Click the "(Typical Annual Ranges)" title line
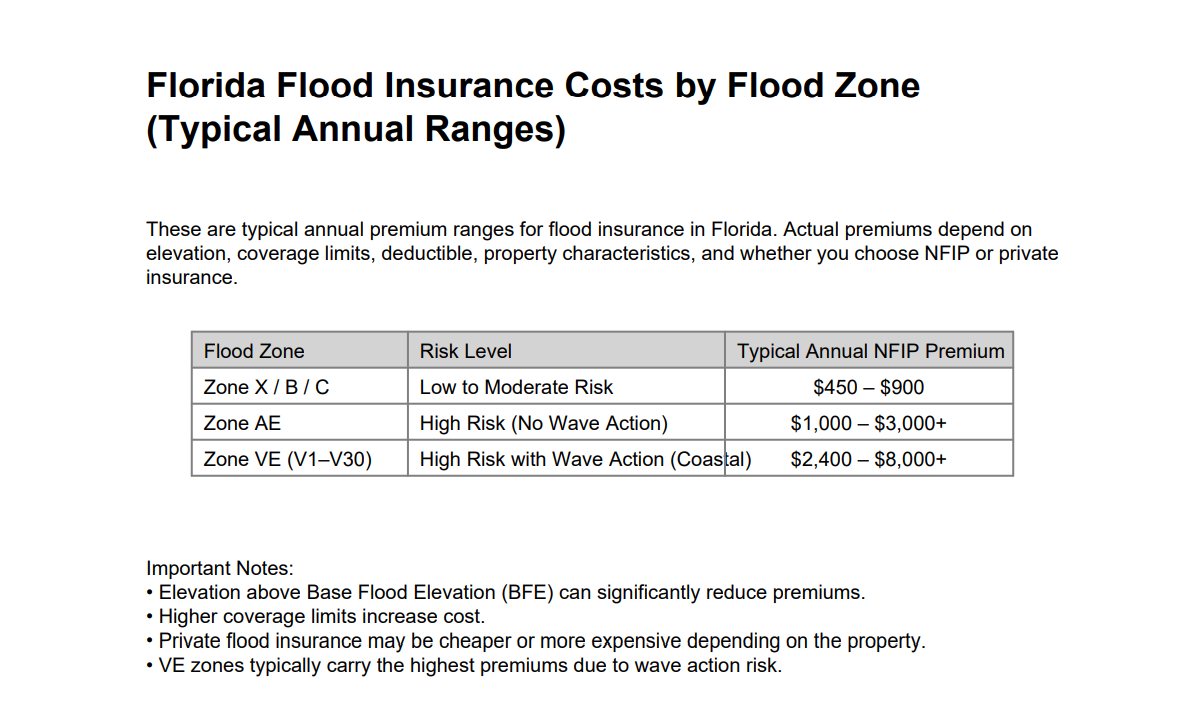This screenshot has height=721, width=1204. [355, 130]
